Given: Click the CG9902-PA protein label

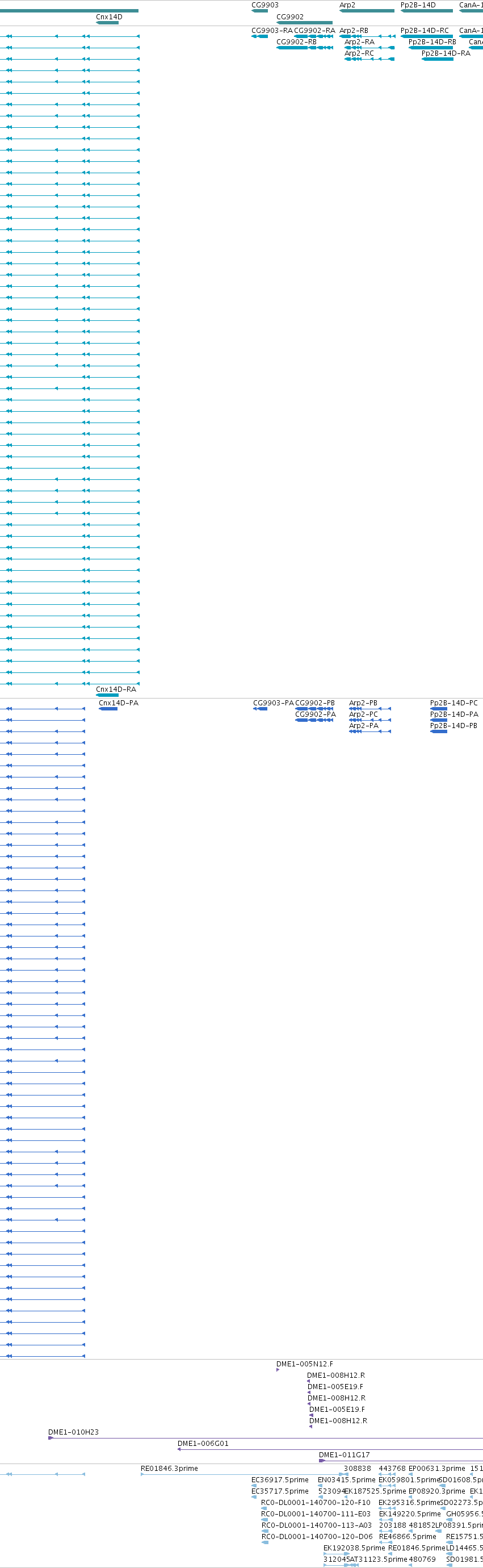Looking at the screenshot, I should point(316,714).
